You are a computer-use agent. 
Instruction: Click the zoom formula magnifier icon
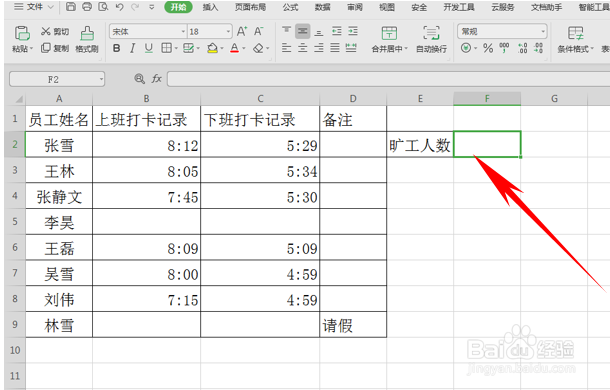point(139,79)
